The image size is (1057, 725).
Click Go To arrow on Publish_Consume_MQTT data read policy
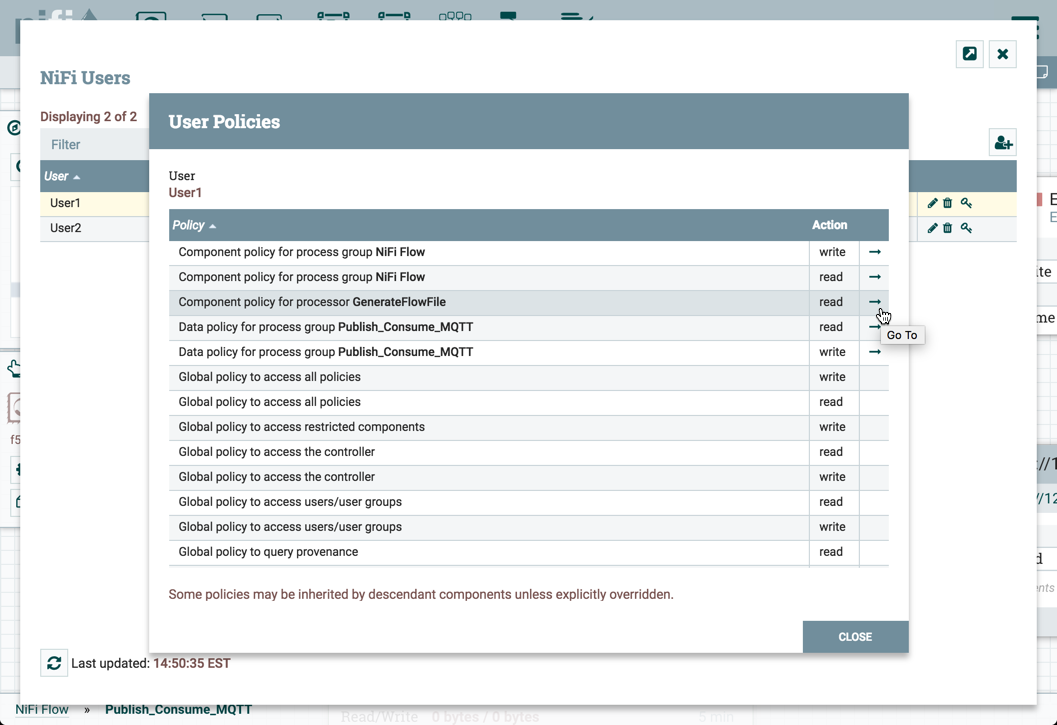874,327
